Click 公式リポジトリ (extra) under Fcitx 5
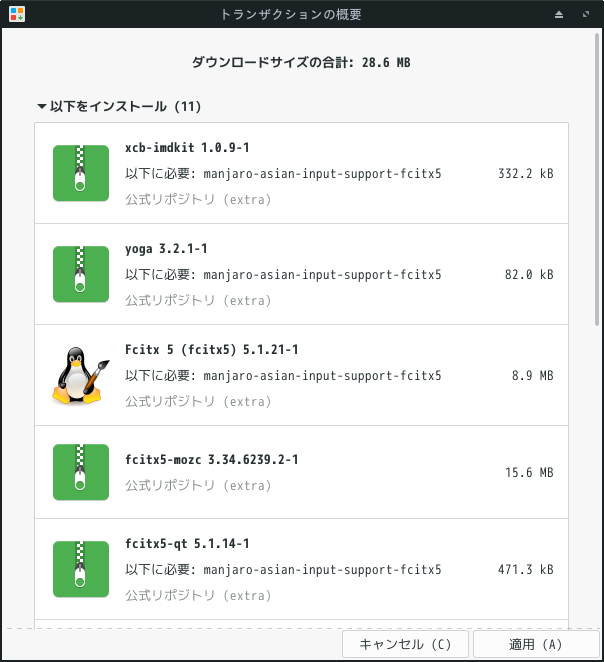The height and width of the screenshot is (662, 604). click(x=198, y=401)
